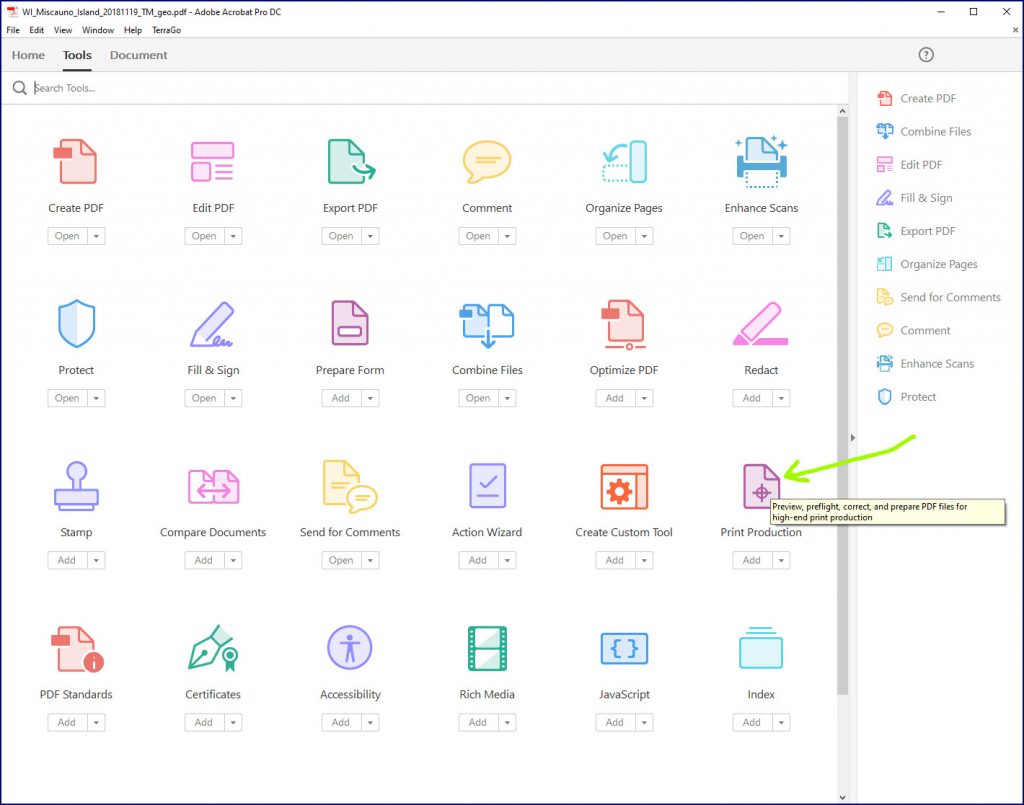
Task: Click the Enhance Scans scanner icon in grid
Action: click(761, 161)
